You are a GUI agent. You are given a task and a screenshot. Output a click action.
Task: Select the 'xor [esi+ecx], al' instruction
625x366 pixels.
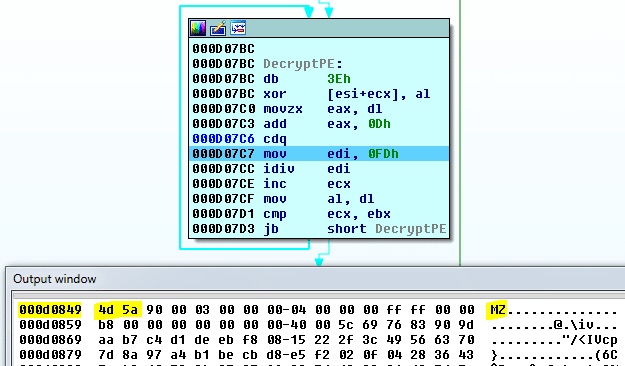point(319,94)
